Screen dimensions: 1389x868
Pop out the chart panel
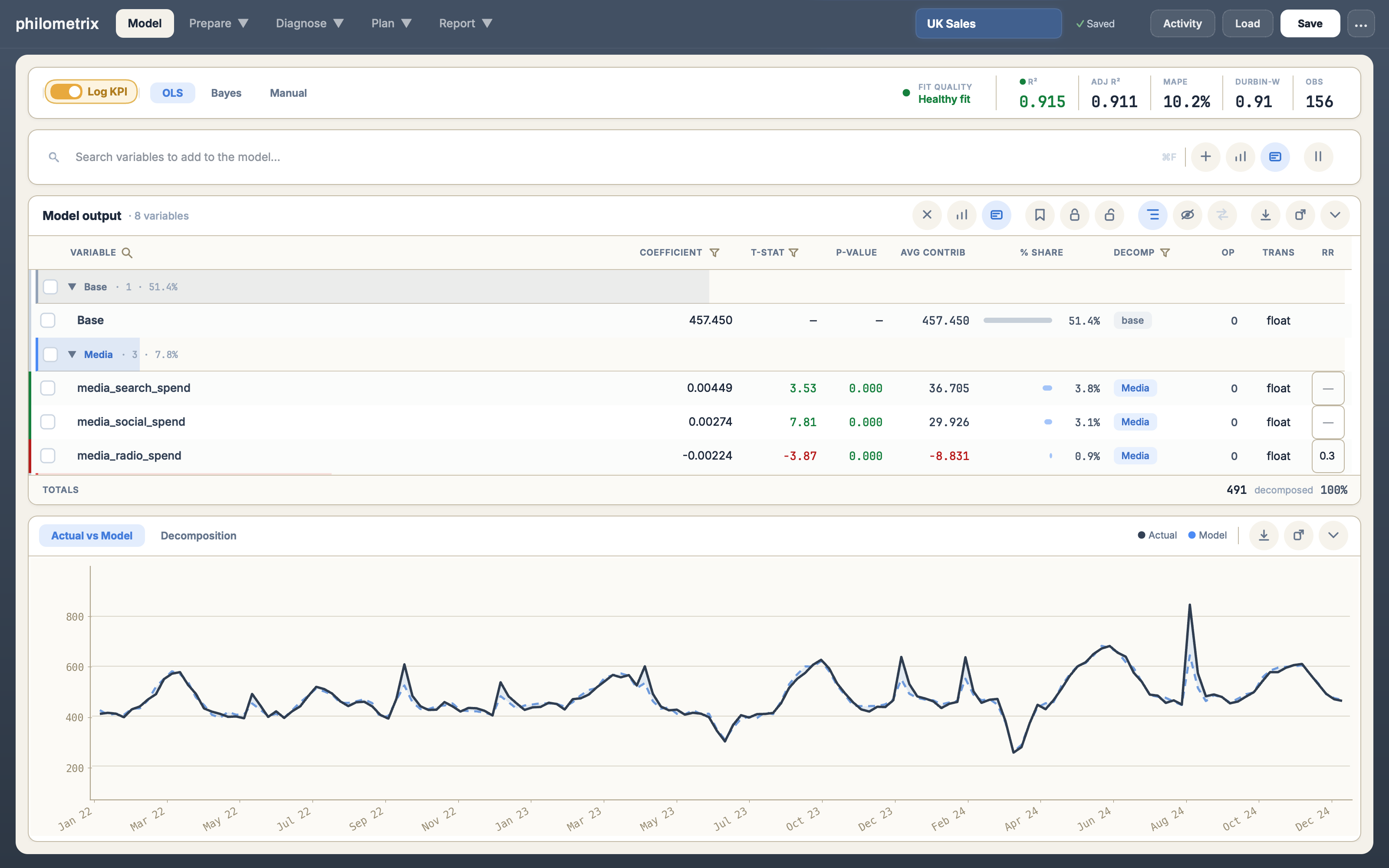(x=1298, y=536)
